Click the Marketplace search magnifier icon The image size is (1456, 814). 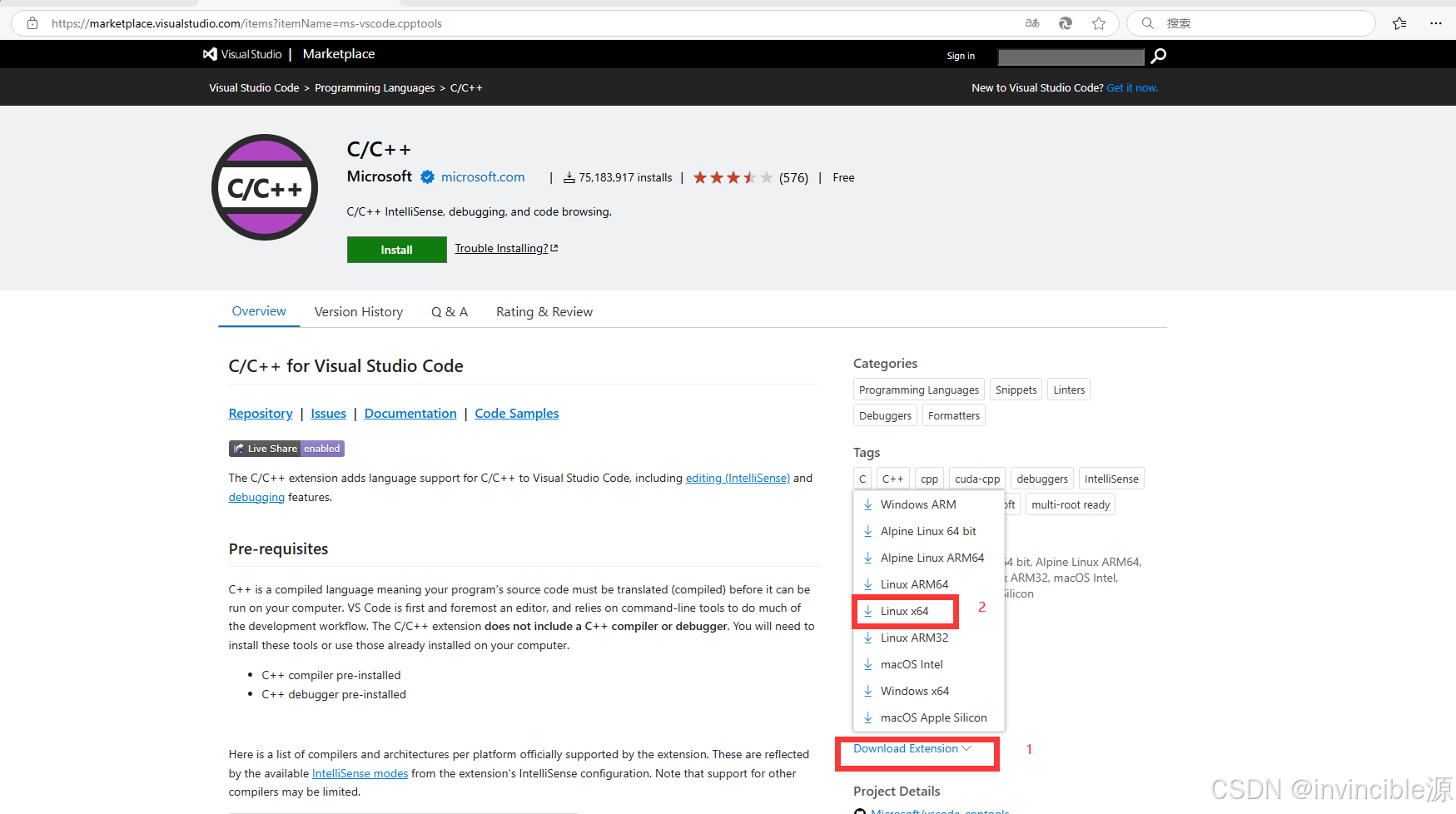pos(1158,56)
